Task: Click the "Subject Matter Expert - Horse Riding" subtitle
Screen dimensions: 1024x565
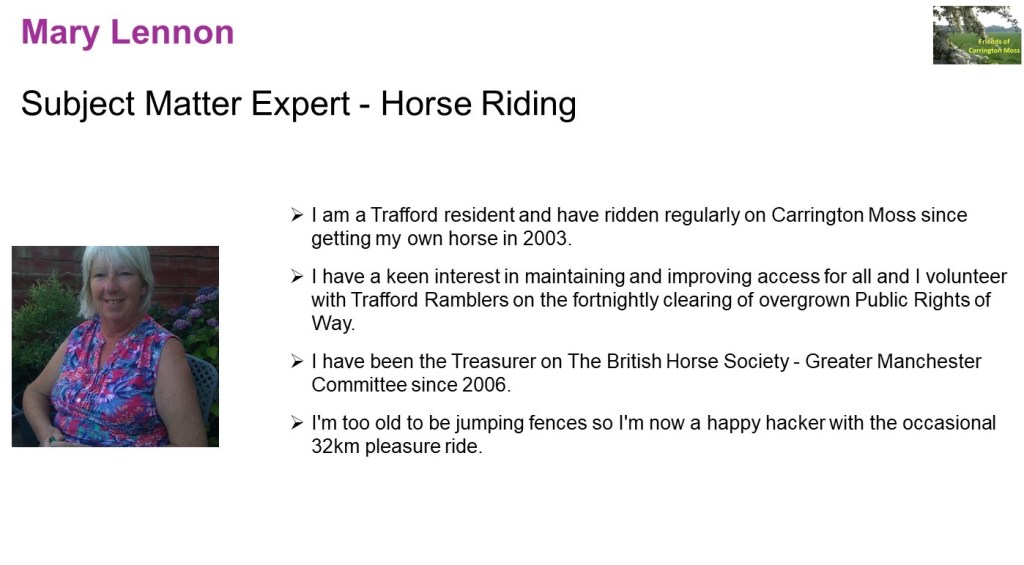Action: tap(298, 103)
